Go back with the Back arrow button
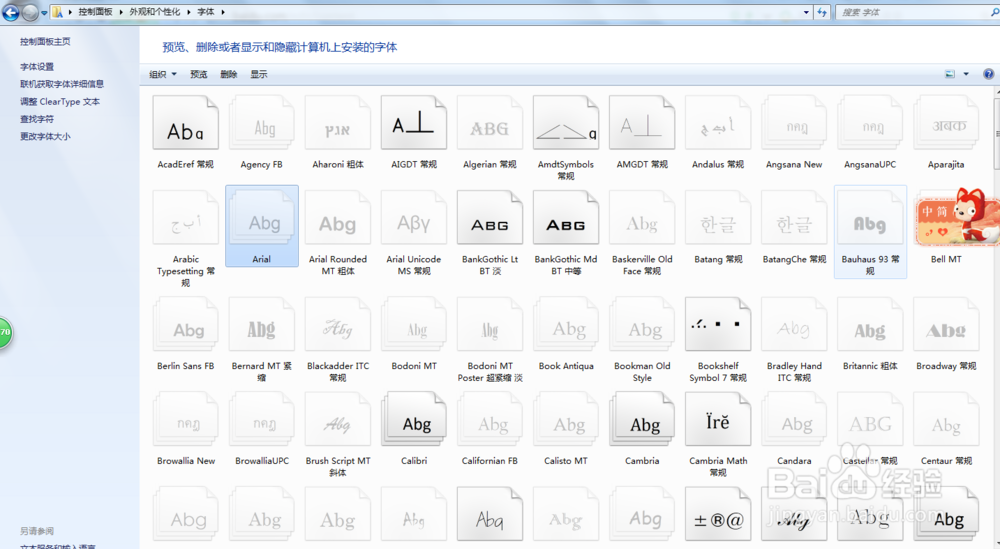This screenshot has height=549, width=1000. tap(11, 12)
